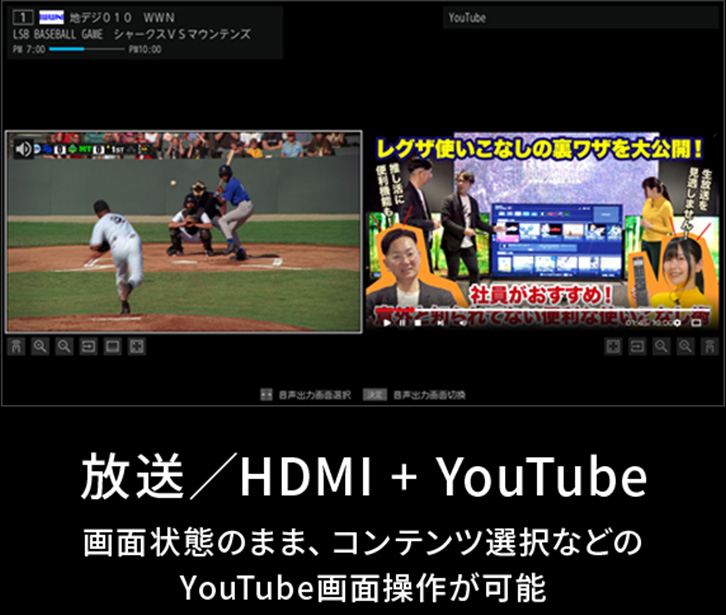Click first magnifier icon under YouTube screen
This screenshot has width=726, height=615.
point(661,346)
